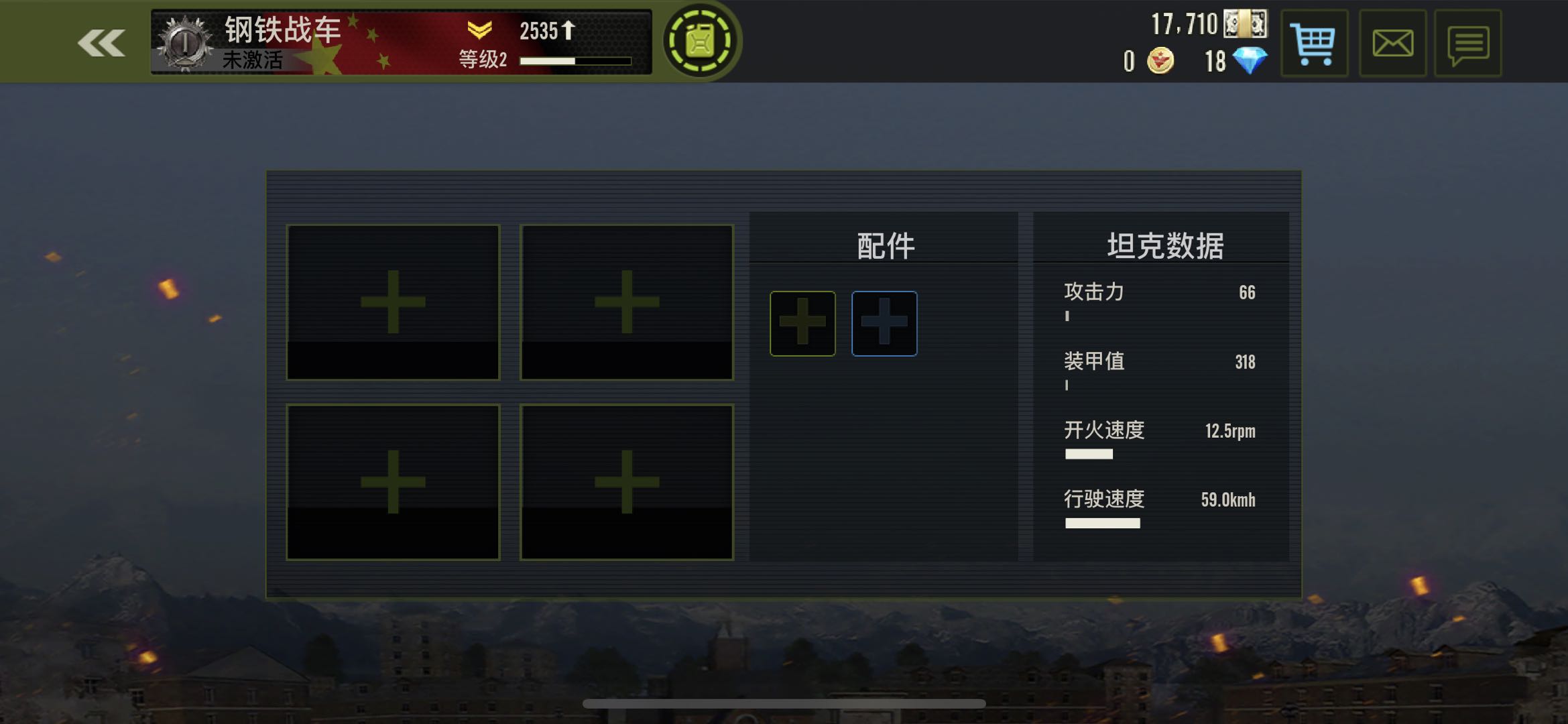This screenshot has width=1568, height=724.
Task: Tap the 等级2 experience progress bar
Action: click(575, 61)
